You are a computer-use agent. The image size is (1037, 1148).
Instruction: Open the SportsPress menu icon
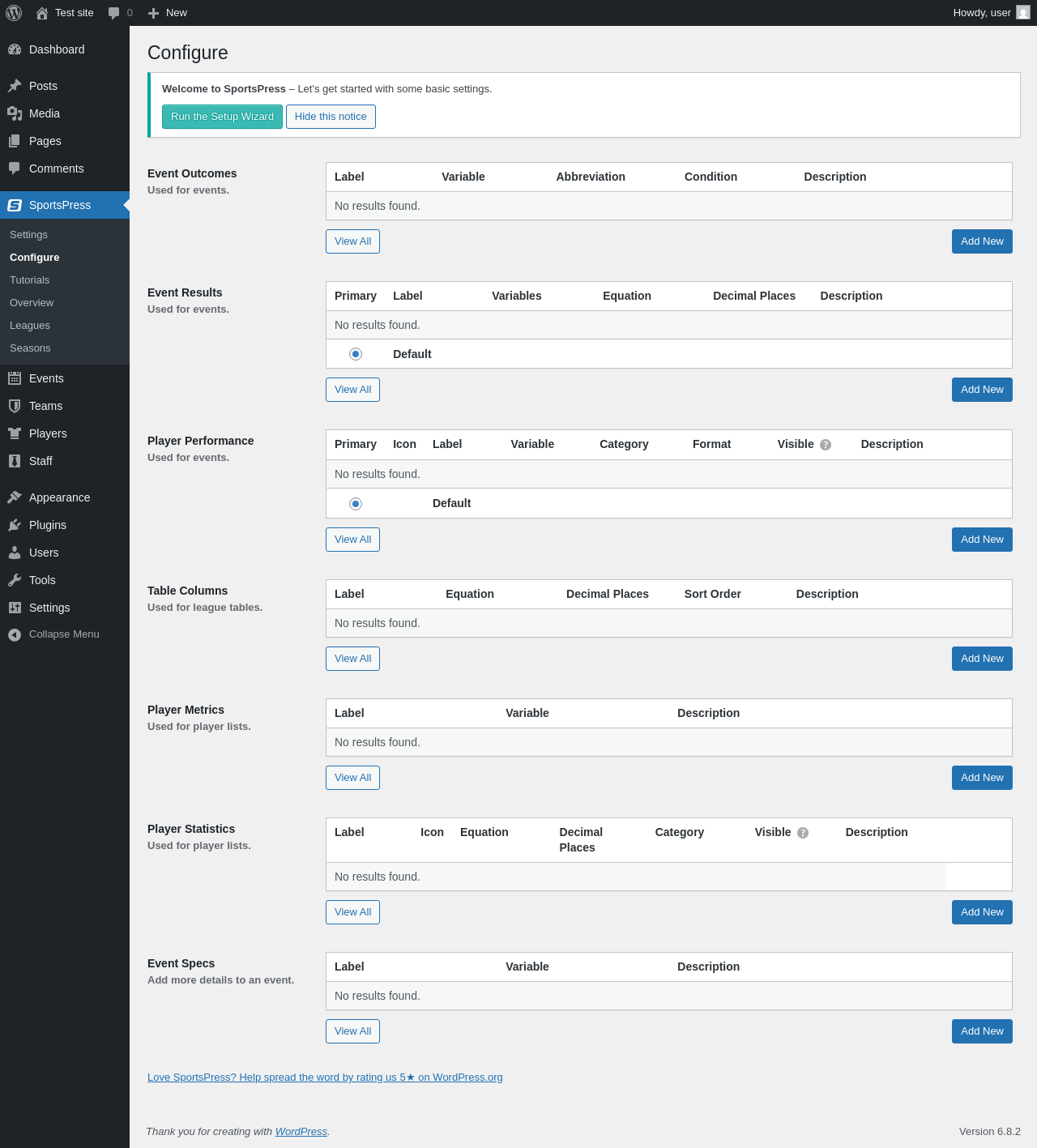click(15, 205)
